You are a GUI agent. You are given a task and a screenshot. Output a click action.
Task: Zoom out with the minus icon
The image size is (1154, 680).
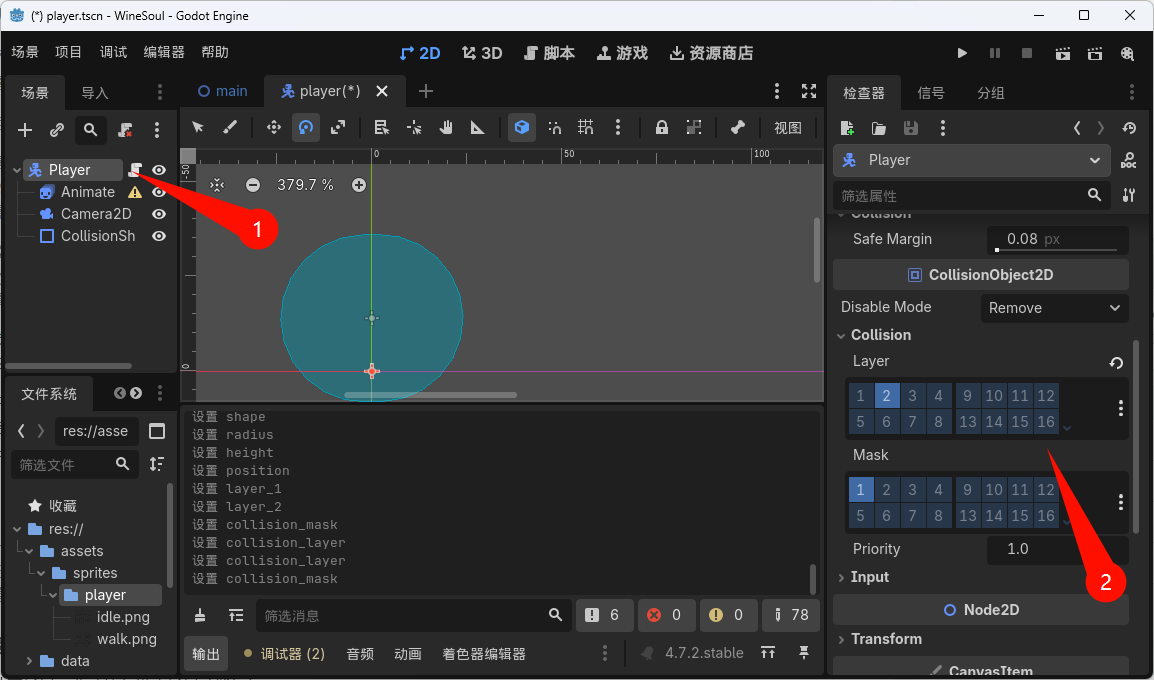(x=252, y=185)
